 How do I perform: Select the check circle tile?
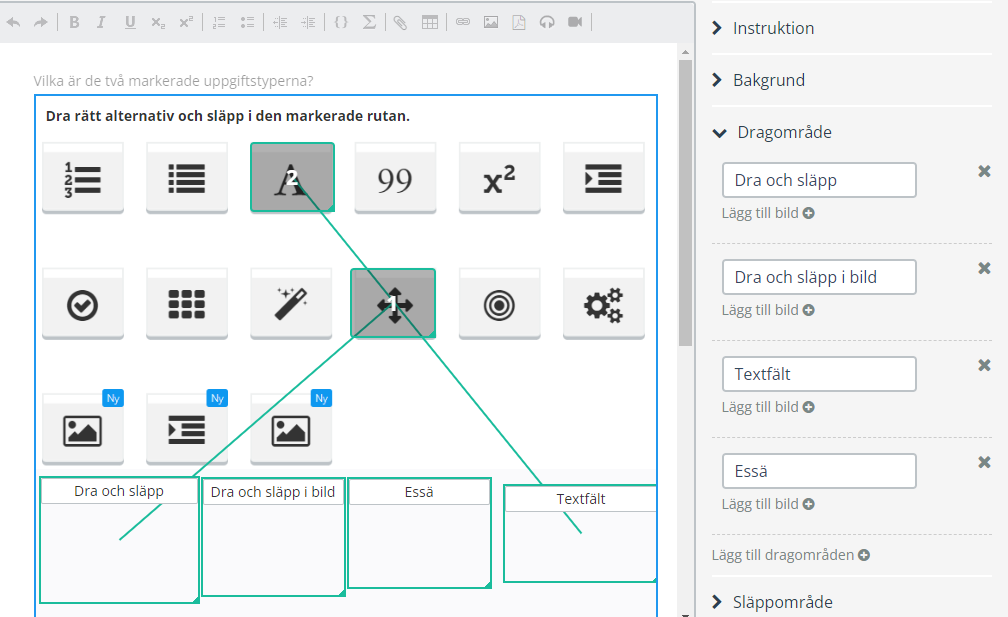coord(83,304)
